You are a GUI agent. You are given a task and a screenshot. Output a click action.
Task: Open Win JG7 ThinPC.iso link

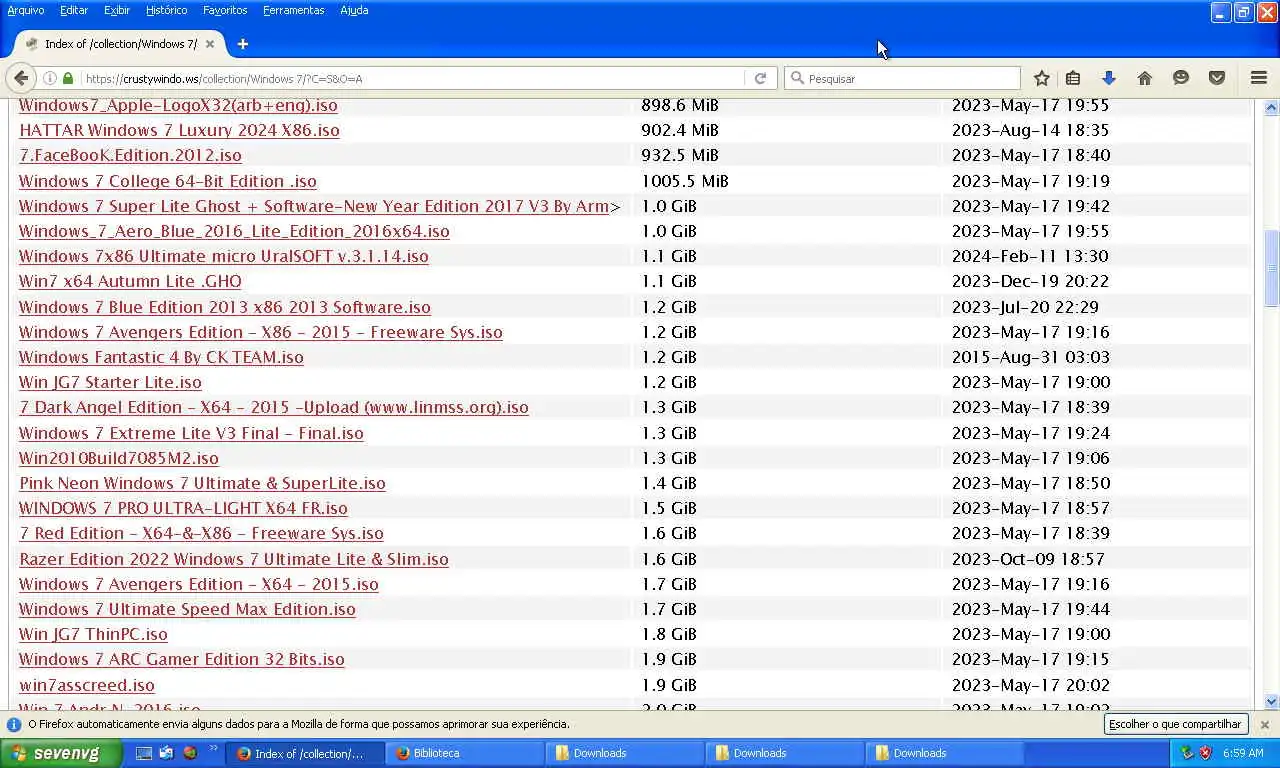click(93, 634)
